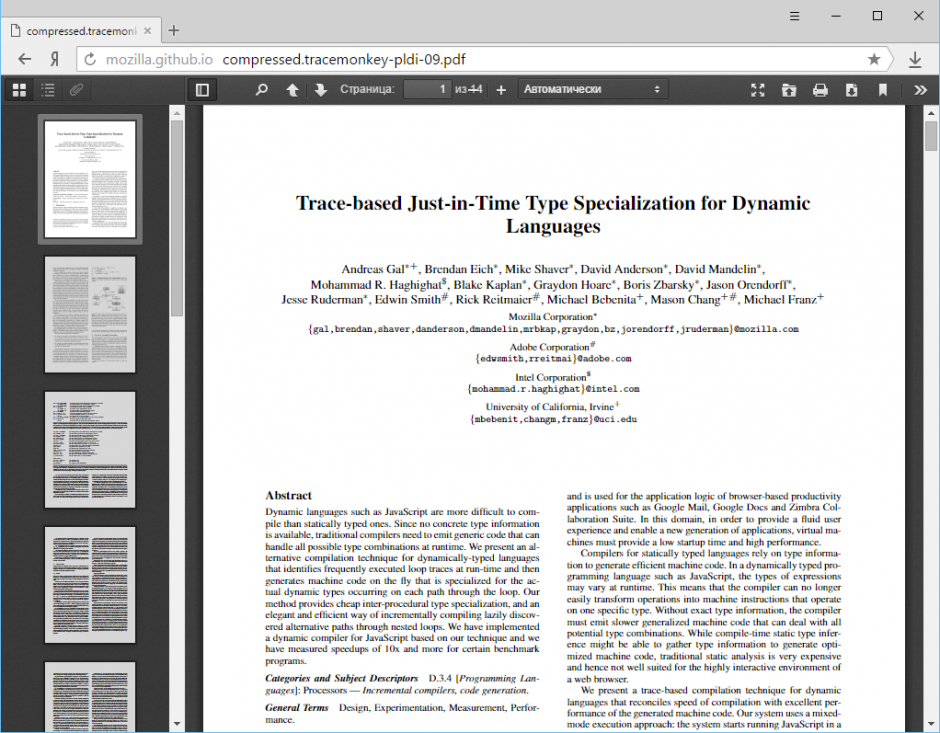Click the @mozilla.com email list line
Screen dimensions: 940x733
pos(553,329)
